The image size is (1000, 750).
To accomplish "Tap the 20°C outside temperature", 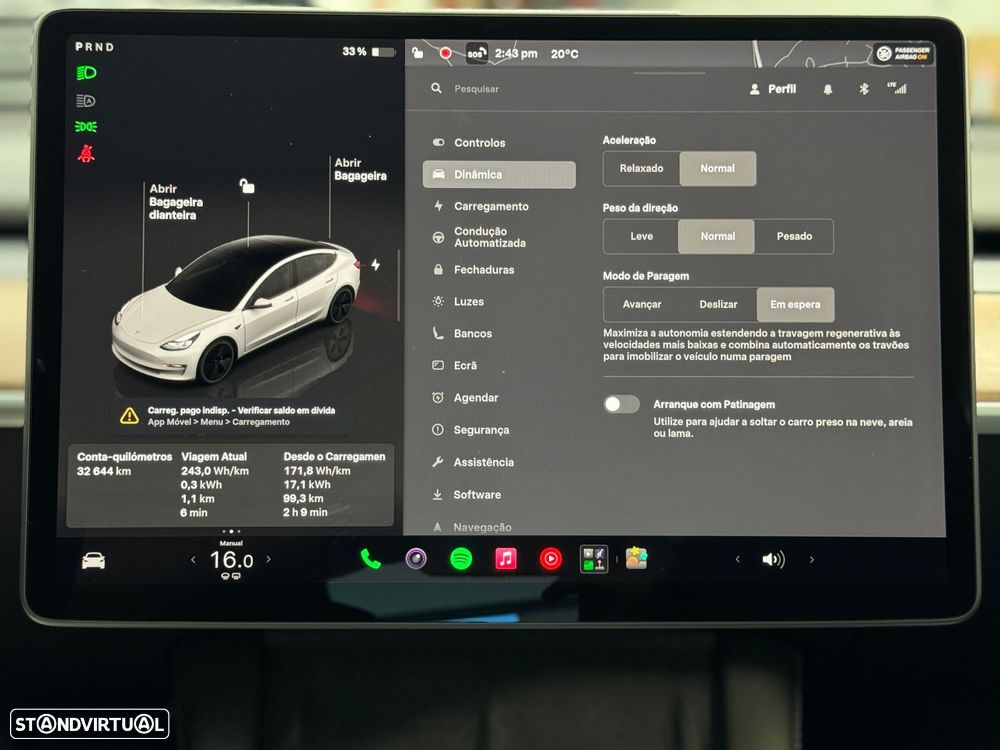I will coord(564,54).
